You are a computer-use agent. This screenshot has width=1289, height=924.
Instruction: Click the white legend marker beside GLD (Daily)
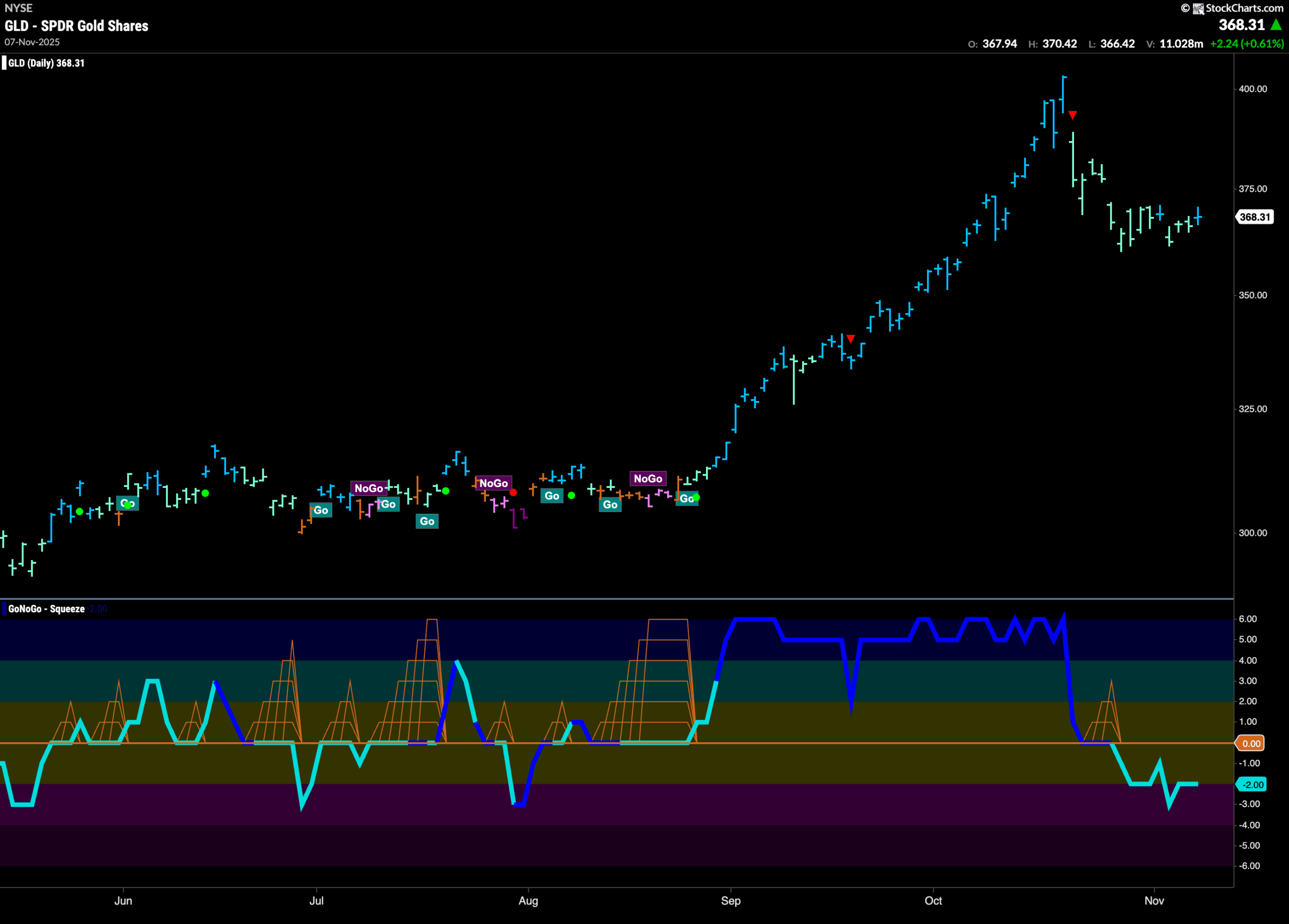point(4,63)
